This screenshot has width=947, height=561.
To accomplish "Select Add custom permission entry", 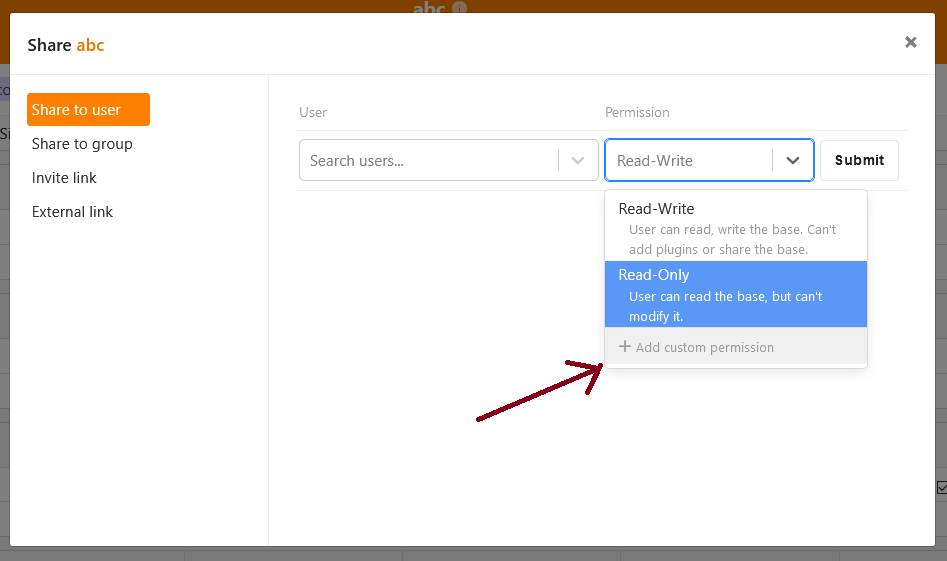I will tap(704, 347).
